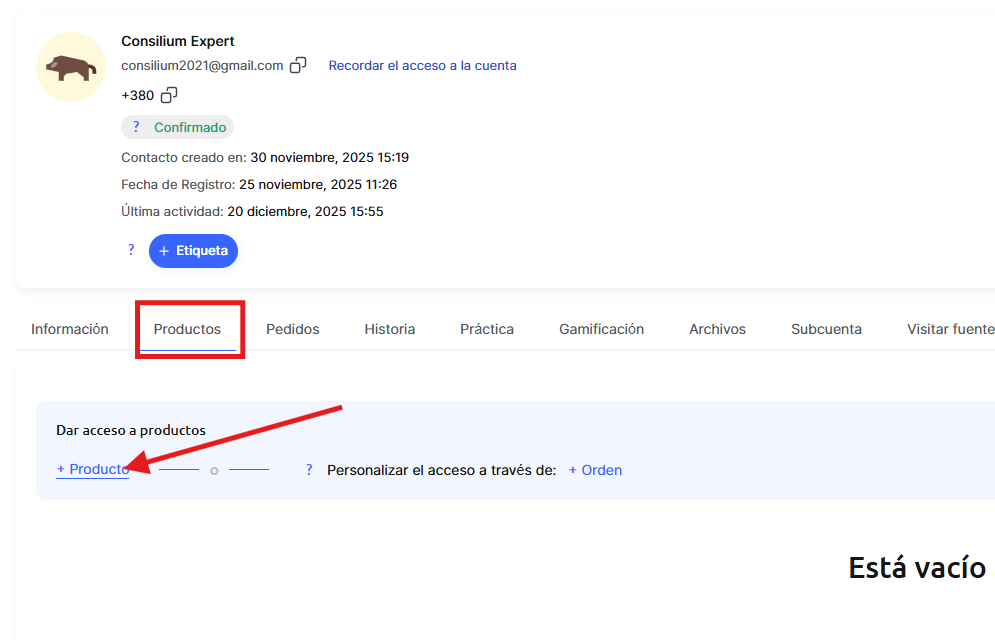Open the Subcuenta tab
This screenshot has height=640, width=995.
[826, 329]
